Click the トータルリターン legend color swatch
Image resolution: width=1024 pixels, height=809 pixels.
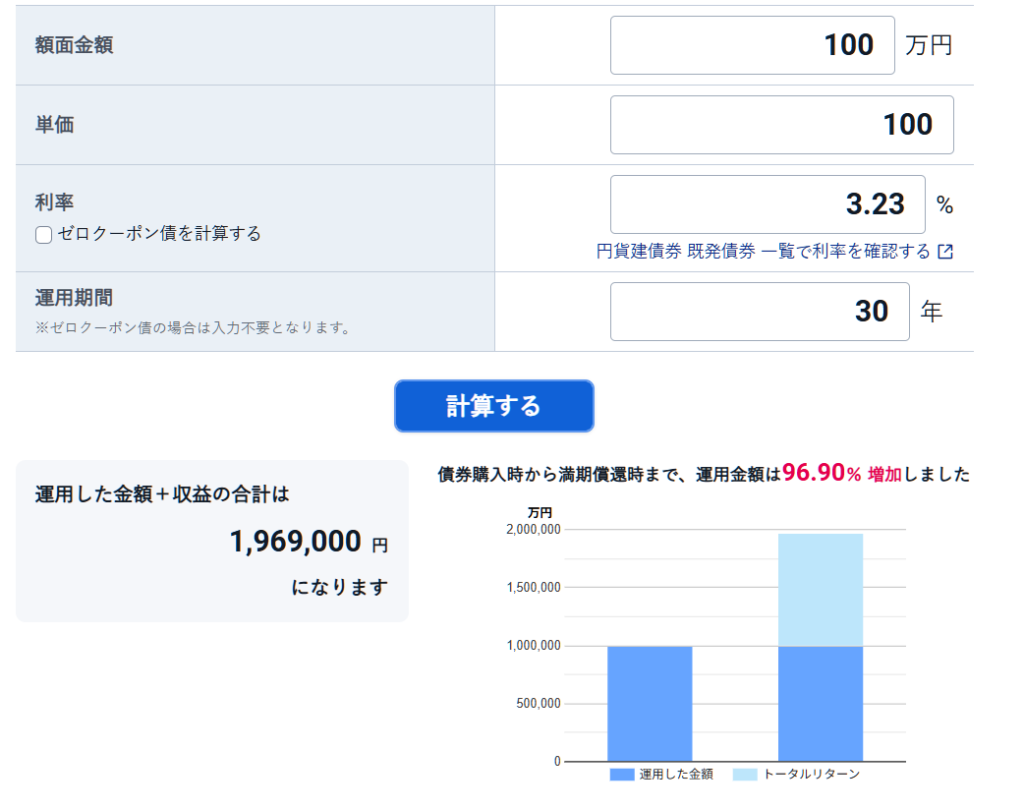coord(745,775)
